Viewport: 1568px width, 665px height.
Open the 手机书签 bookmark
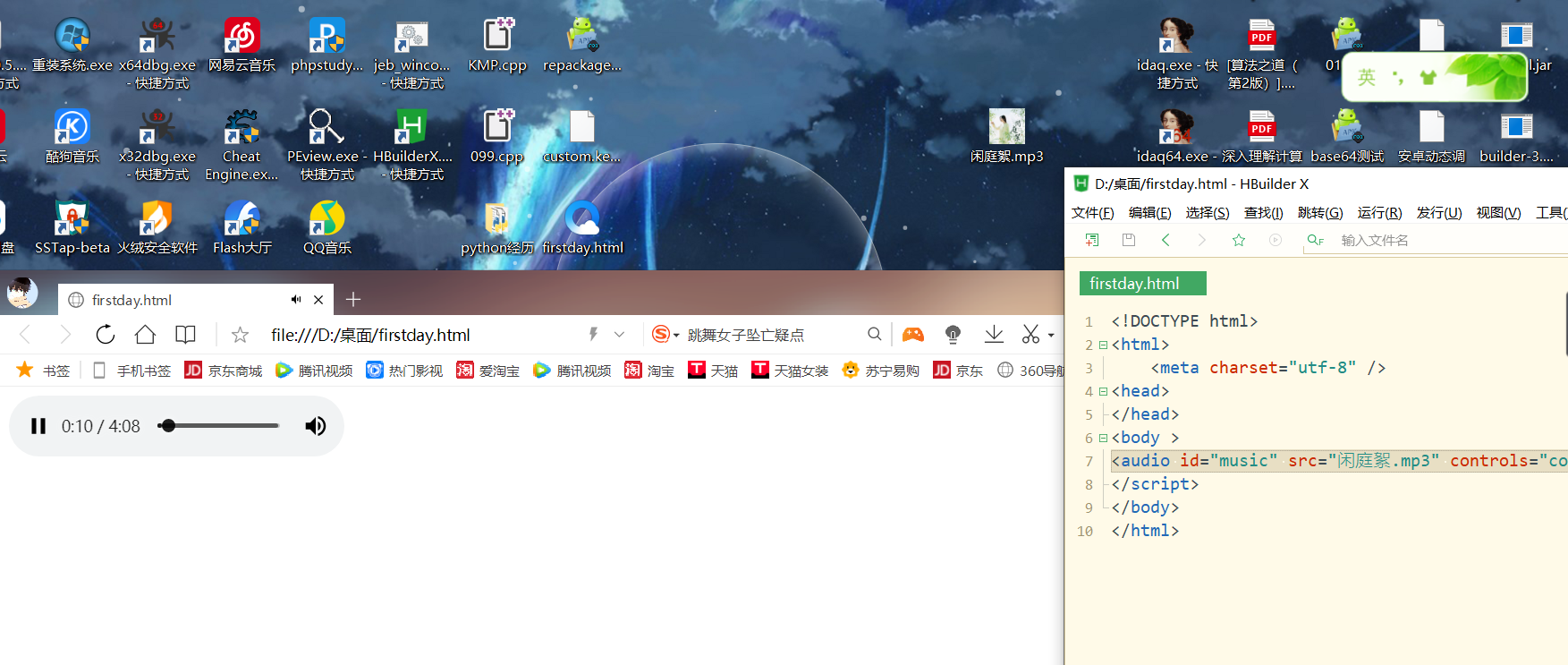coord(131,370)
